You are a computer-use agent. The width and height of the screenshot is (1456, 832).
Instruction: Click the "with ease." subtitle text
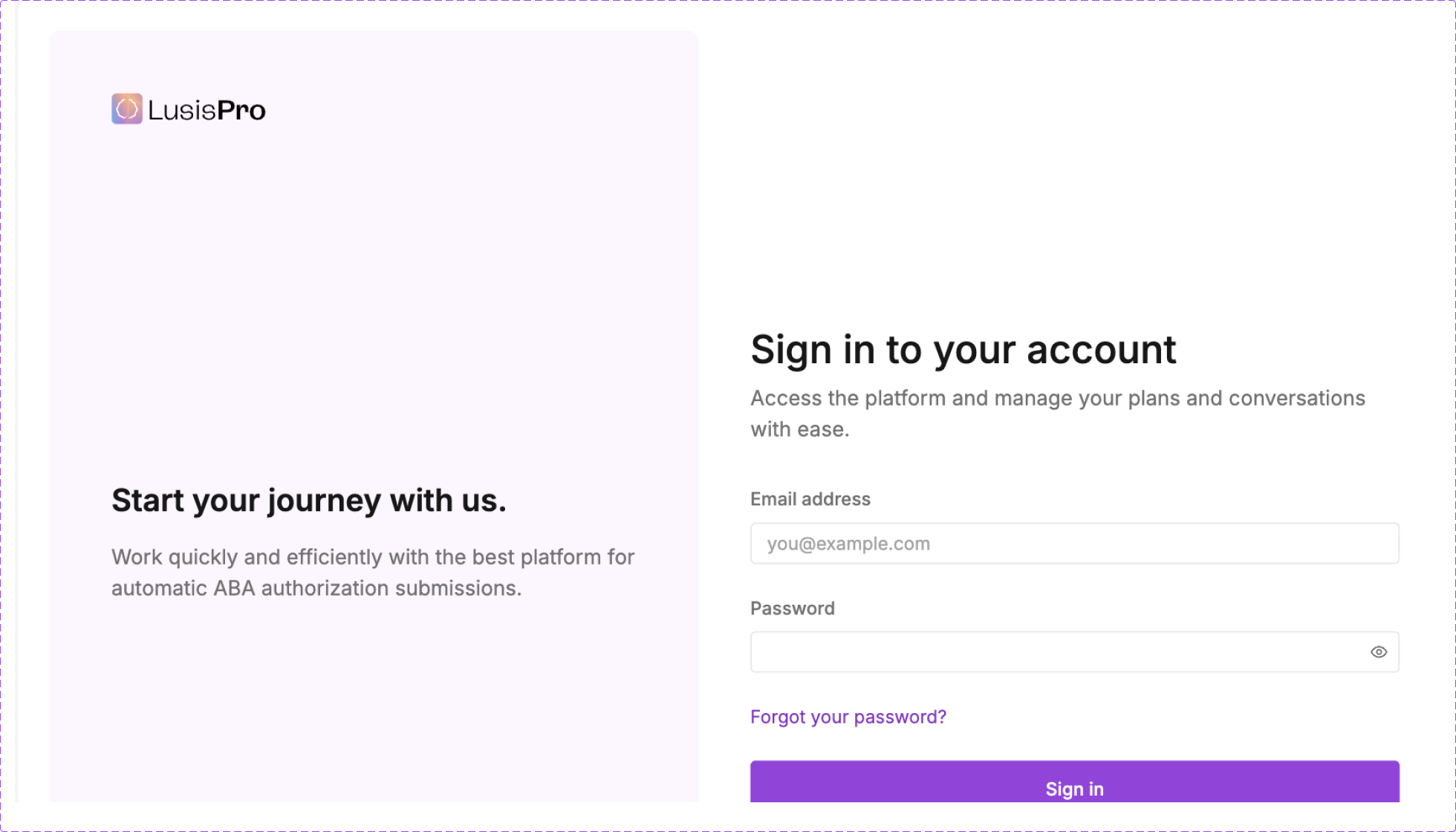pyautogui.click(x=799, y=429)
